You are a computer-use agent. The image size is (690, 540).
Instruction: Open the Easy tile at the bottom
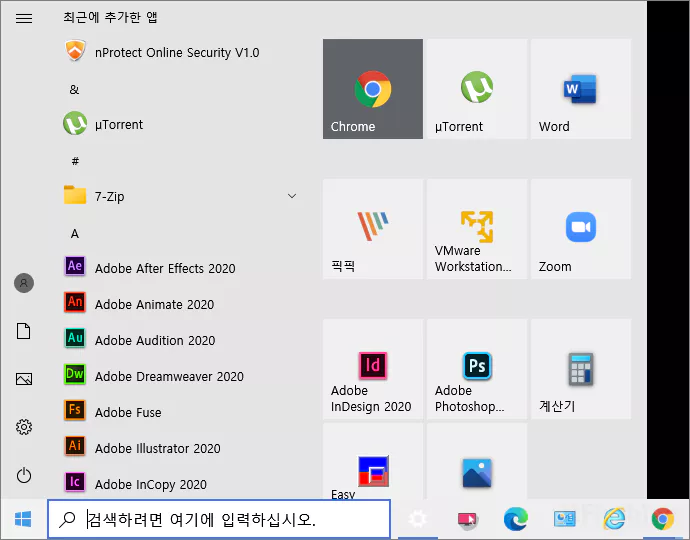click(x=373, y=461)
